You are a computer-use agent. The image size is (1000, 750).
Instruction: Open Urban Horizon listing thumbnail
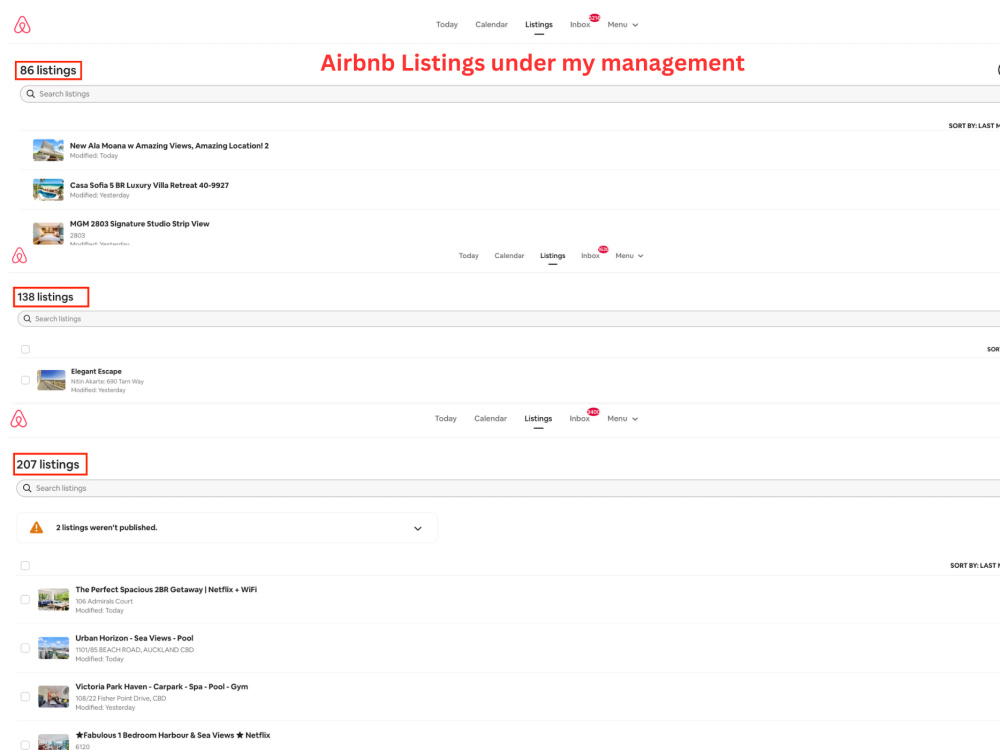[x=54, y=648]
